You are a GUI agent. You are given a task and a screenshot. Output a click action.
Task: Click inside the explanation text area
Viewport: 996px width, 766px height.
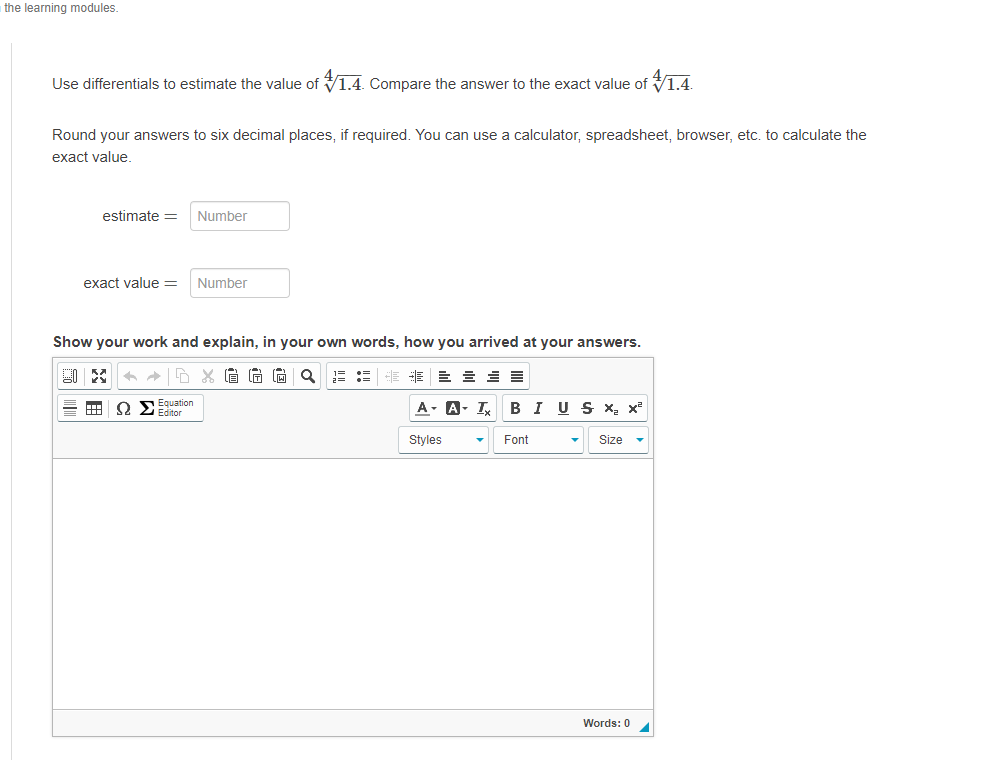[353, 584]
